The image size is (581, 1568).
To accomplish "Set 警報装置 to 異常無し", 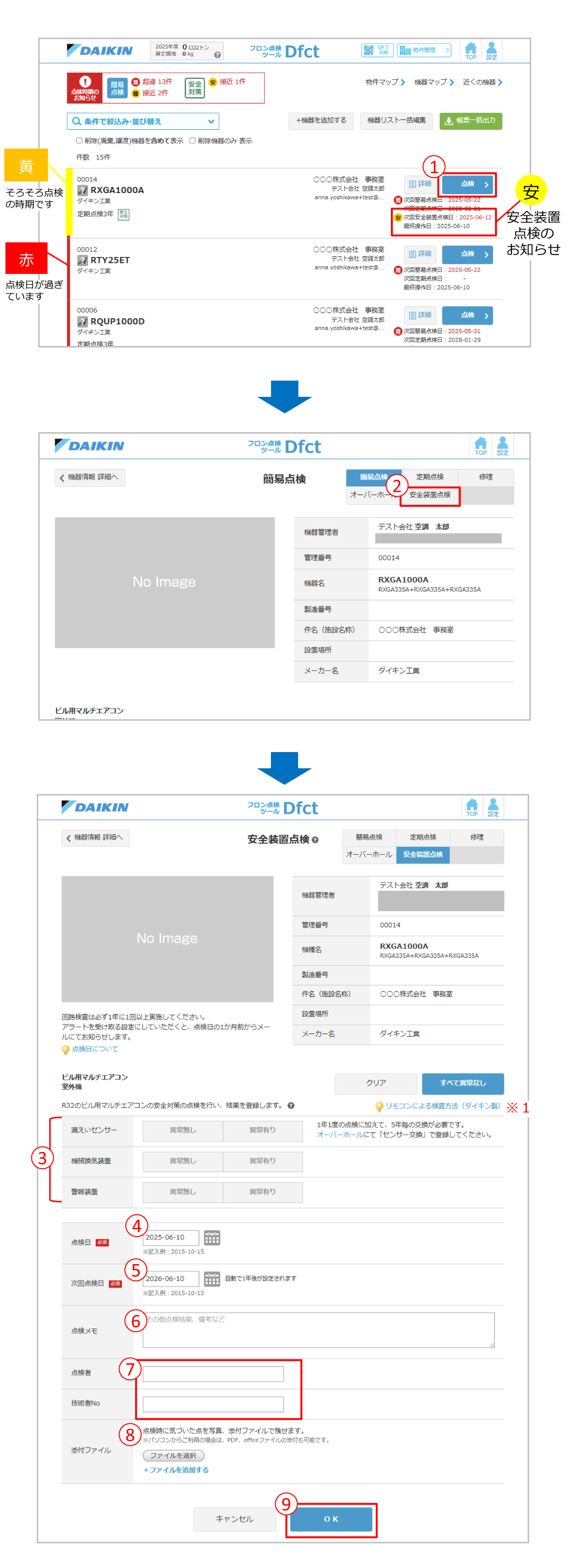I will [182, 1192].
